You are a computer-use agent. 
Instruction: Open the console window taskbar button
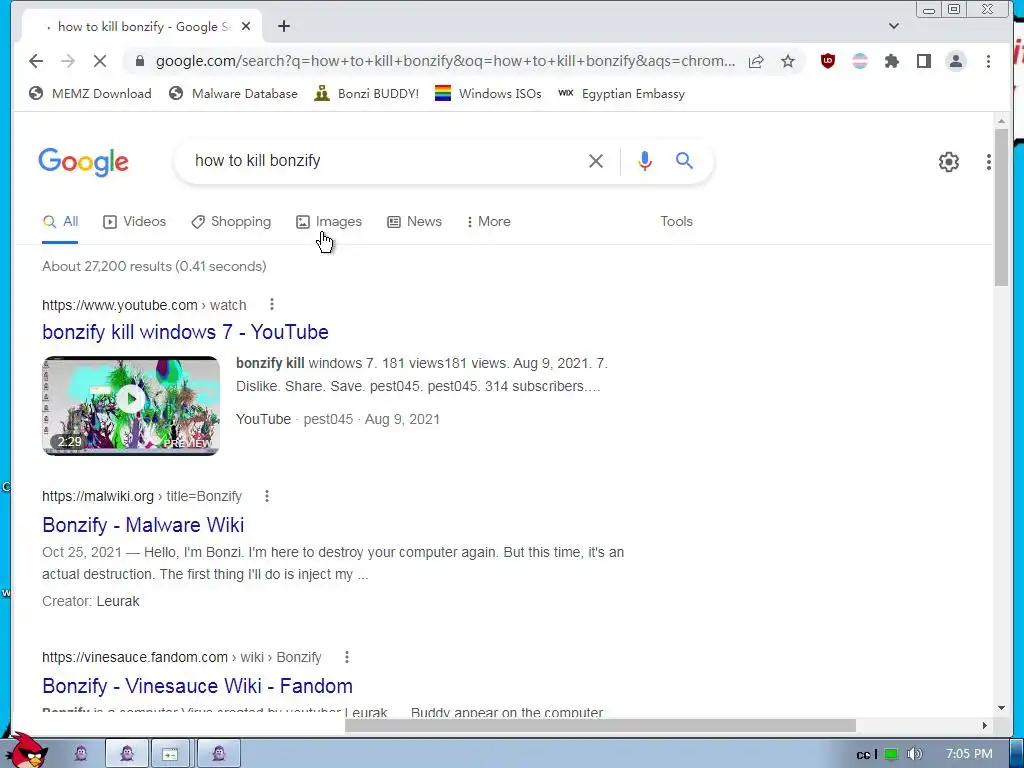pos(170,754)
